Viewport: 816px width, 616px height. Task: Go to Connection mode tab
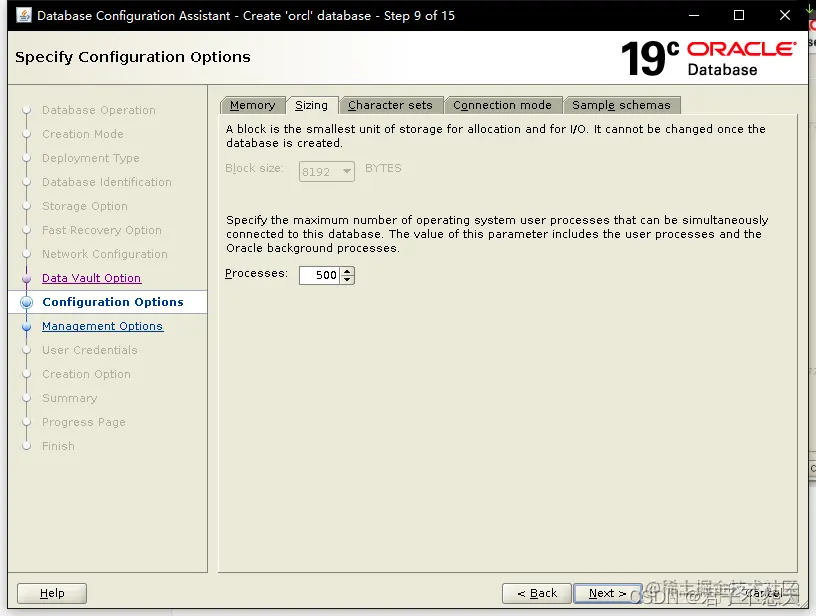[502, 105]
